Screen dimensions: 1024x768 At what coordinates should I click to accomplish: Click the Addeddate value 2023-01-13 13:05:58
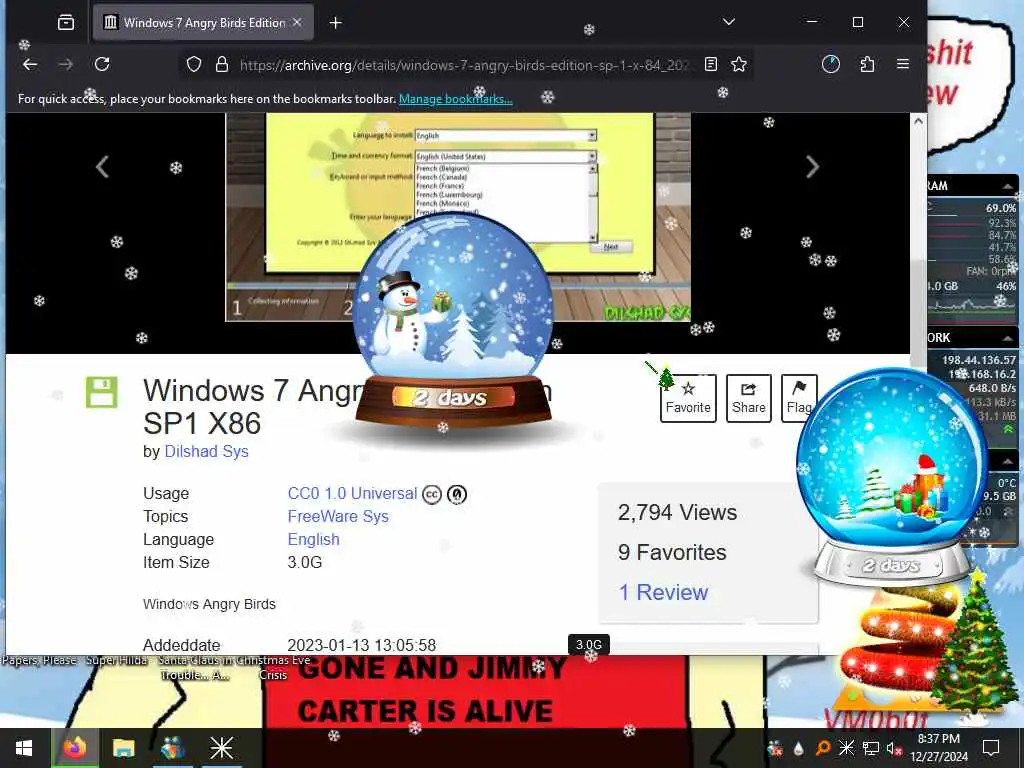(x=362, y=645)
